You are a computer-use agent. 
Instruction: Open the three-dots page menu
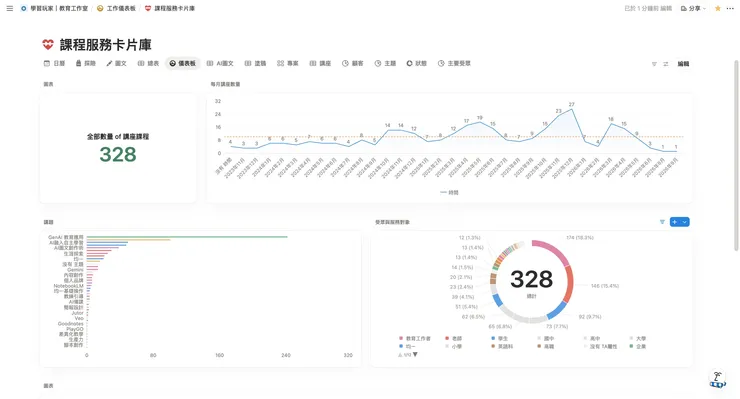click(730, 8)
